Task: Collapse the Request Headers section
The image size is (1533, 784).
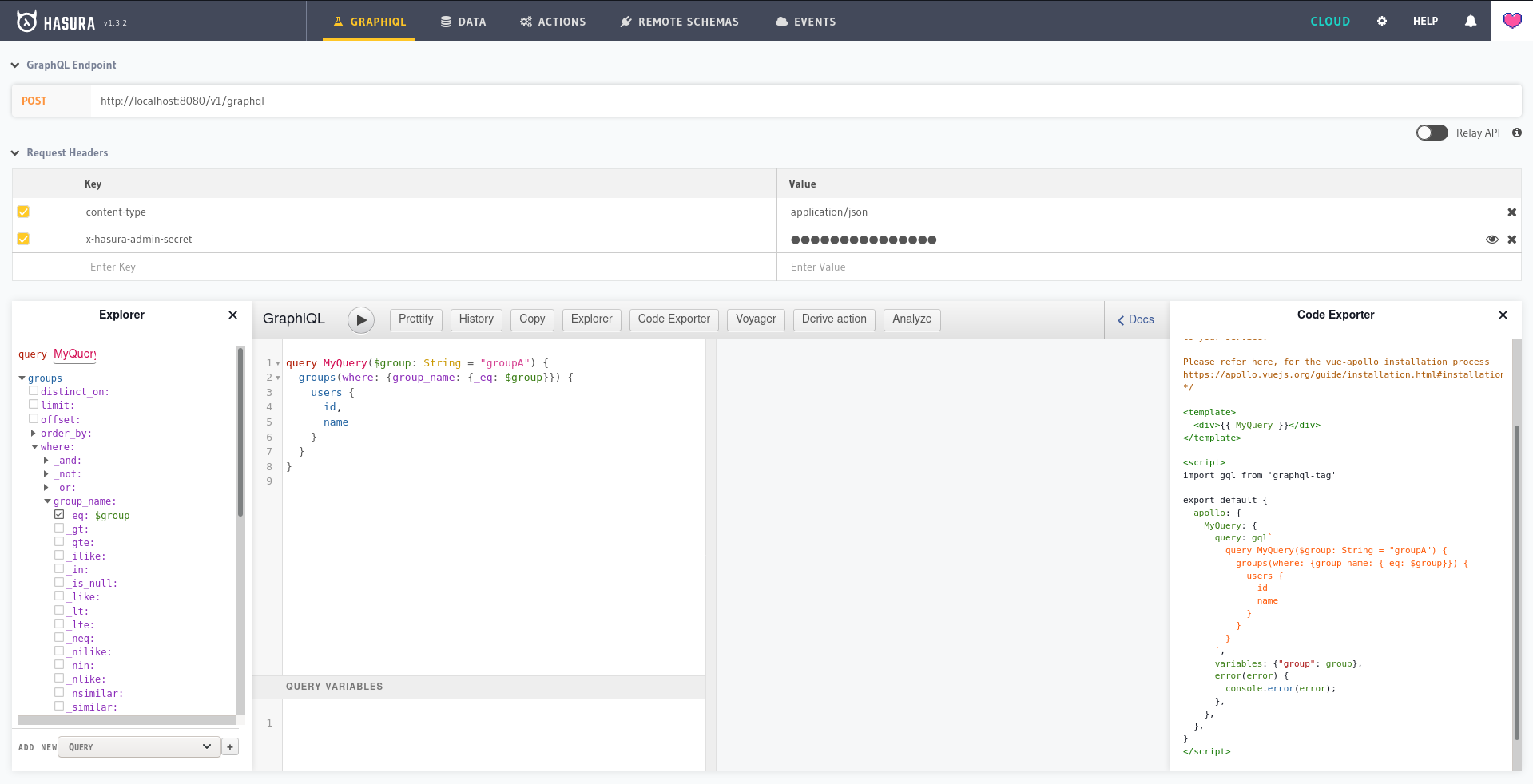Action: [x=15, y=153]
